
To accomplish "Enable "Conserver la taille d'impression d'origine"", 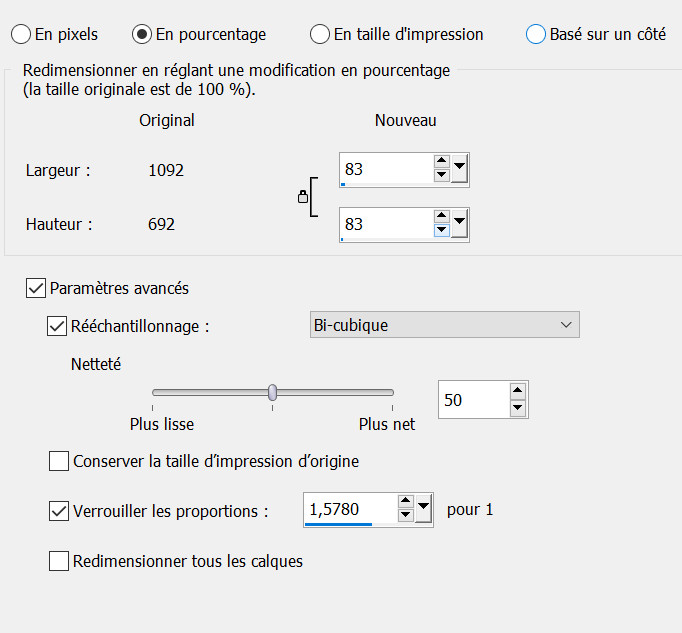I will pos(59,461).
